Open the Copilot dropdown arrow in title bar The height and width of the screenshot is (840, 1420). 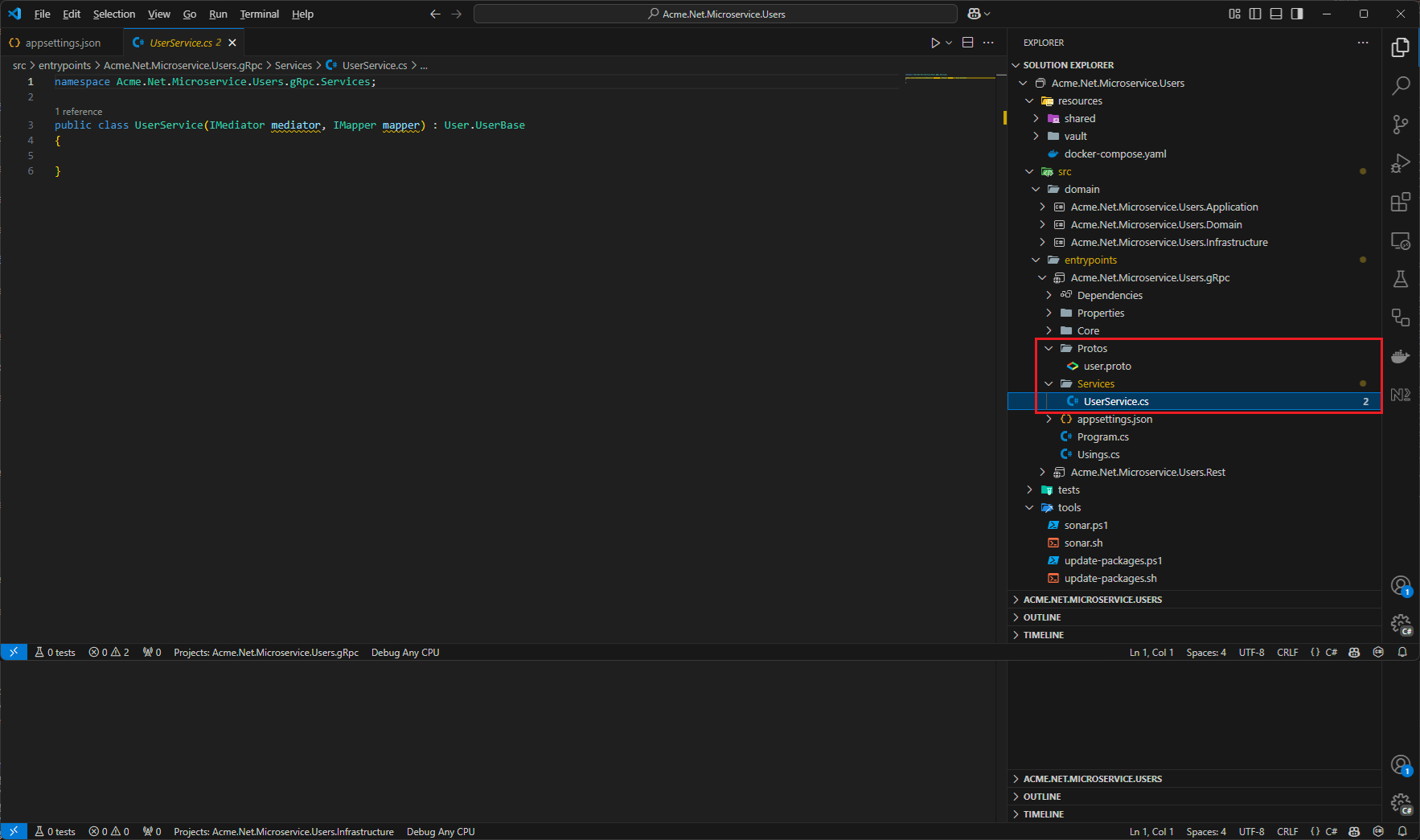[987, 14]
